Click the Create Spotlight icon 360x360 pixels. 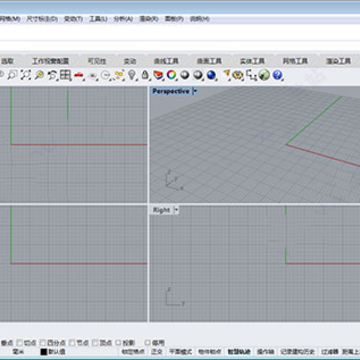[226, 75]
